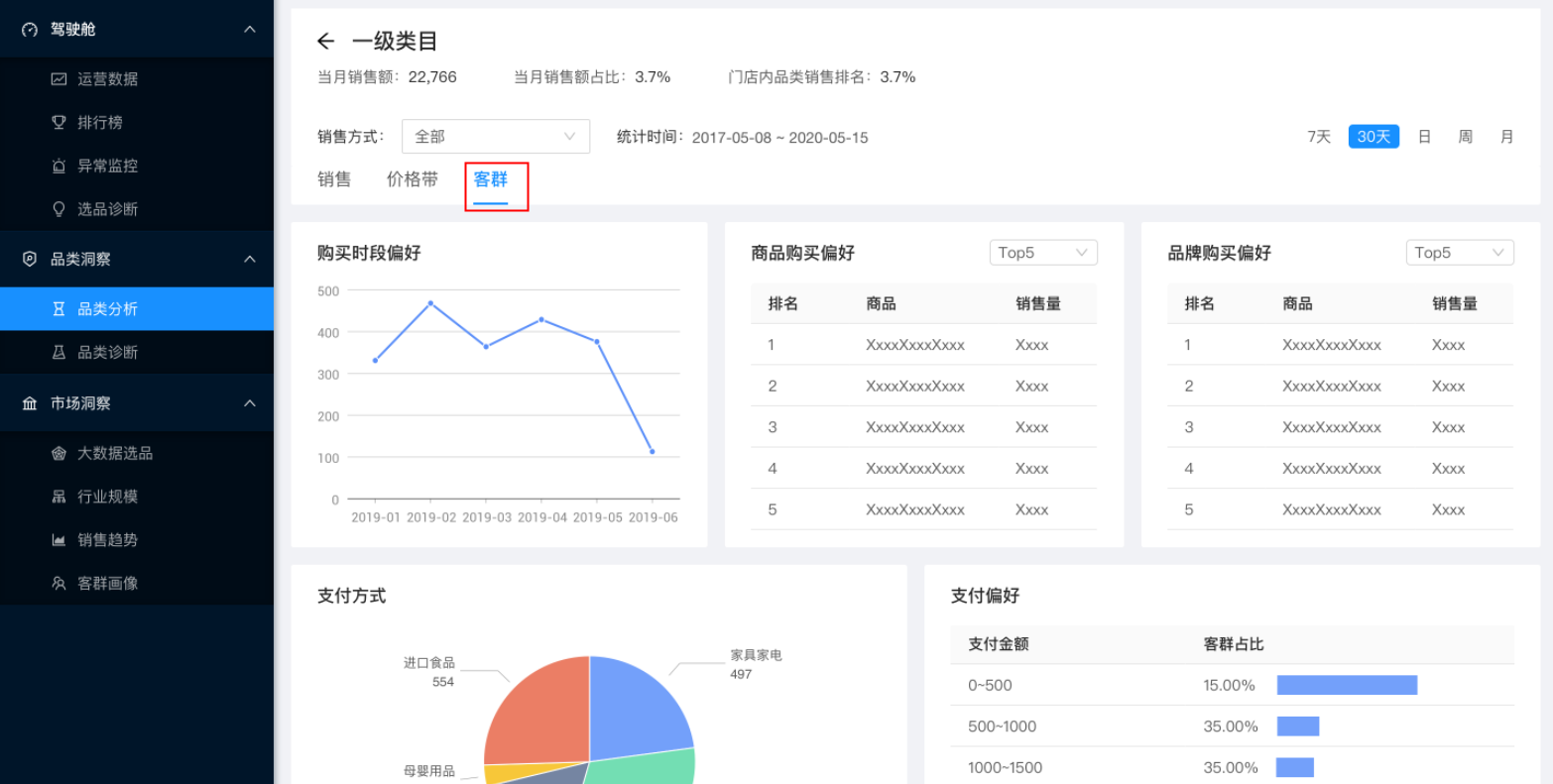
Task: Select the 月 granularity option
Action: point(1506,137)
